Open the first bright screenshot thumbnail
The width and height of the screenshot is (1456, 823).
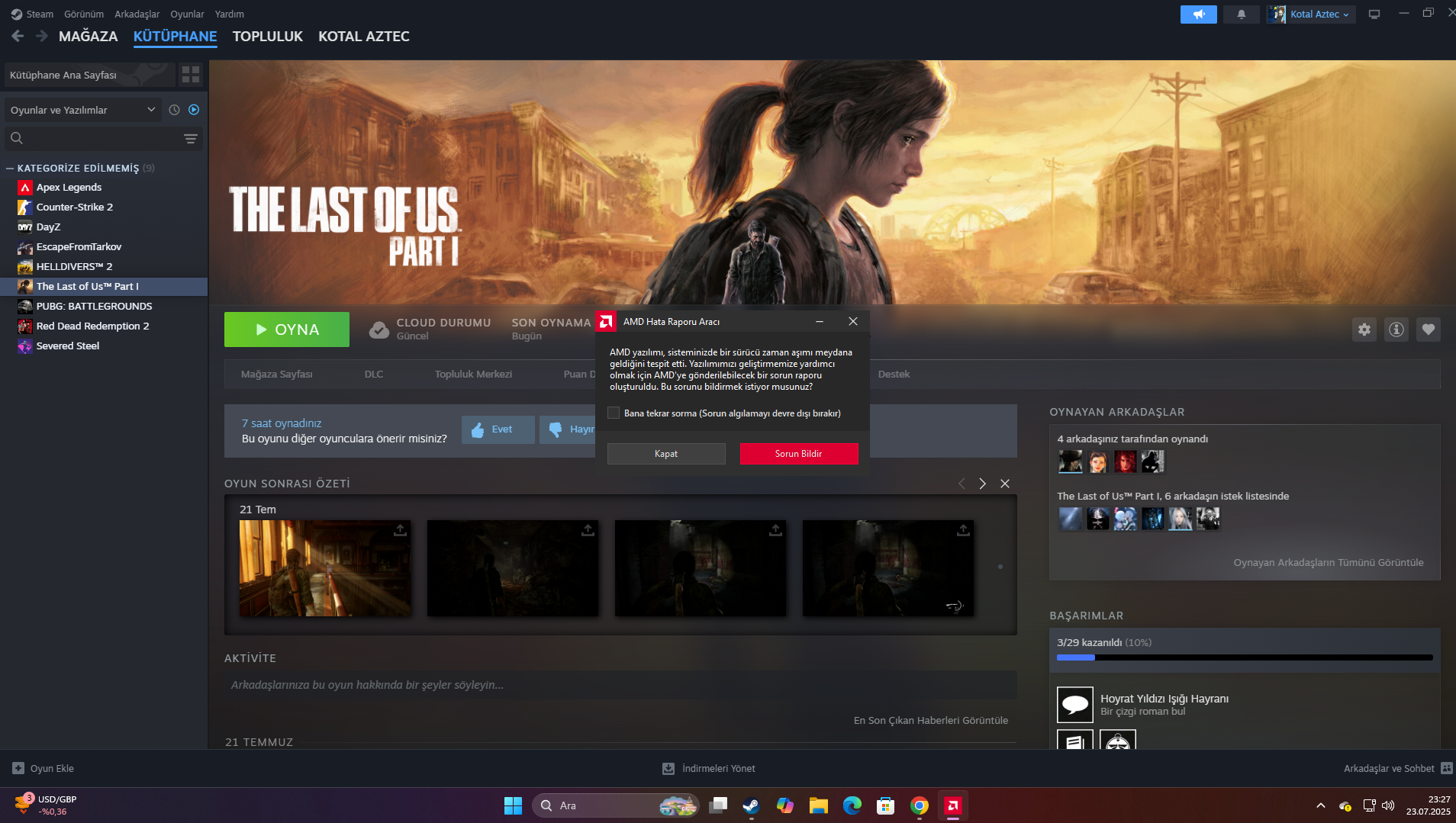[x=325, y=568]
